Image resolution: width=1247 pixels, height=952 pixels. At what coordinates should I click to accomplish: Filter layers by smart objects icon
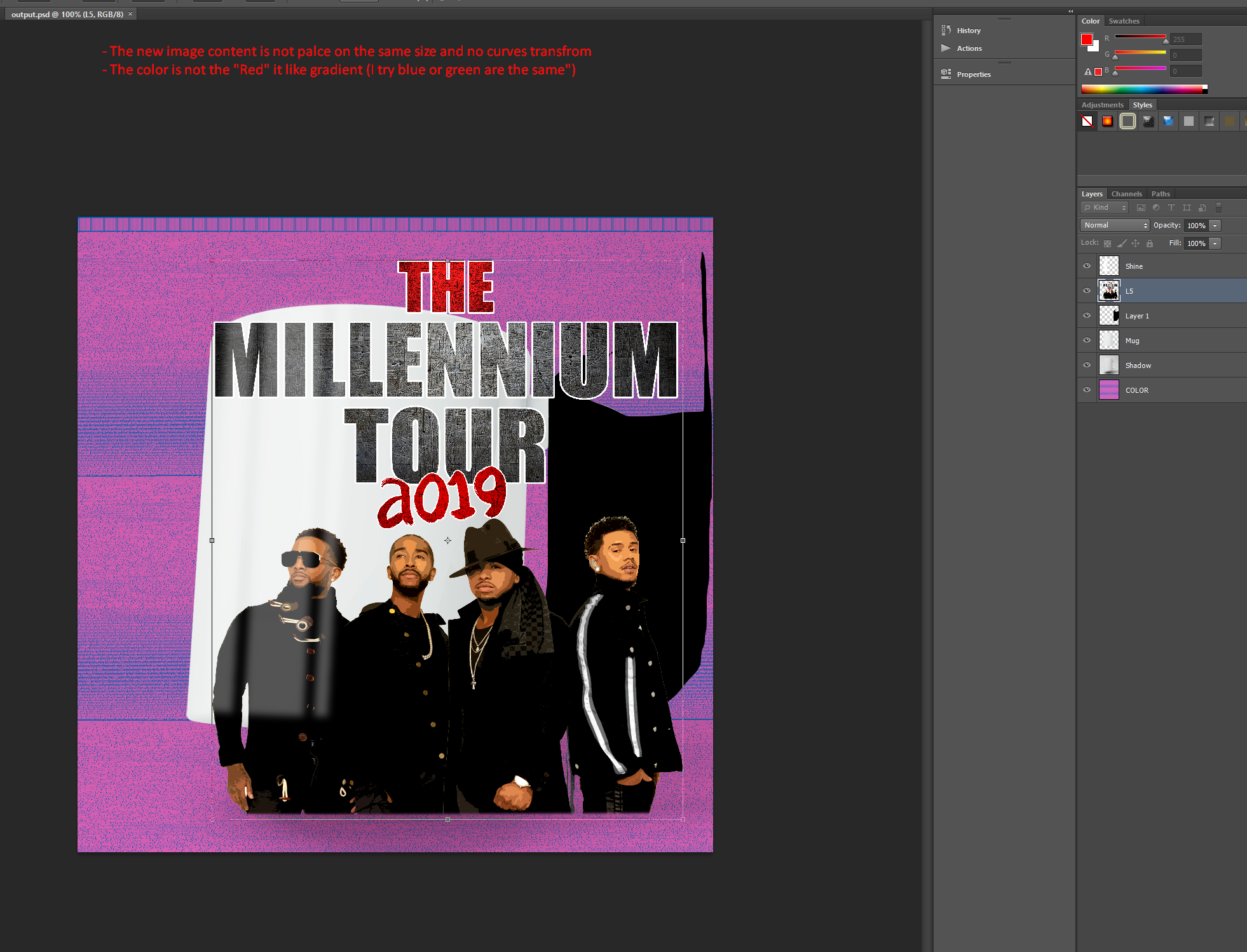pos(1202,208)
